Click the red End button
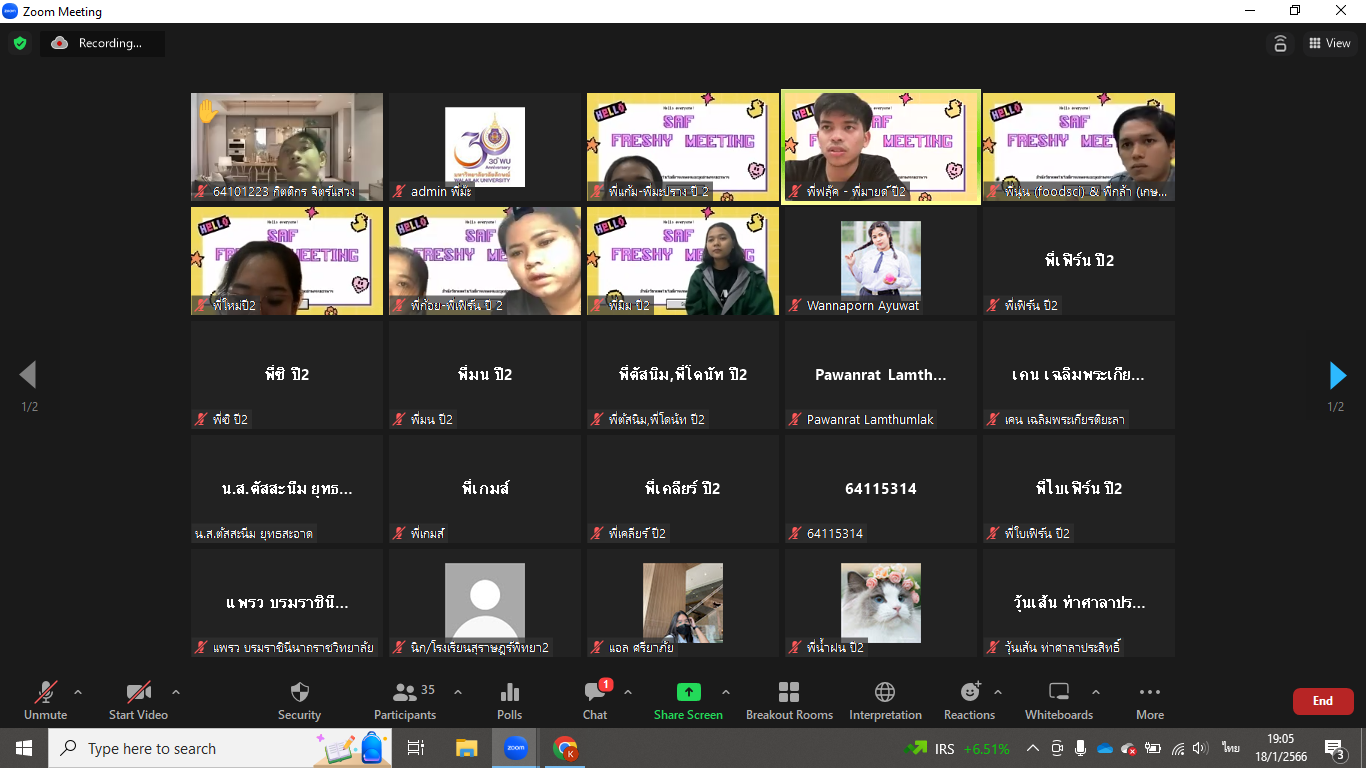The height and width of the screenshot is (768, 1366). [x=1322, y=701]
